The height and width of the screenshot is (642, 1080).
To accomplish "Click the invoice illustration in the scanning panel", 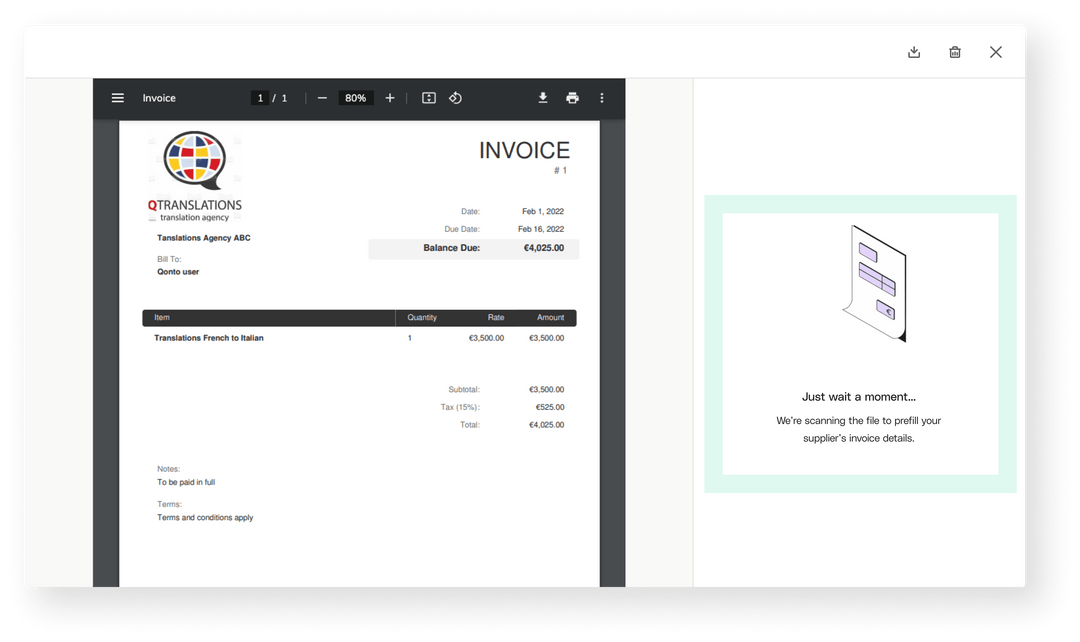I will [x=874, y=284].
